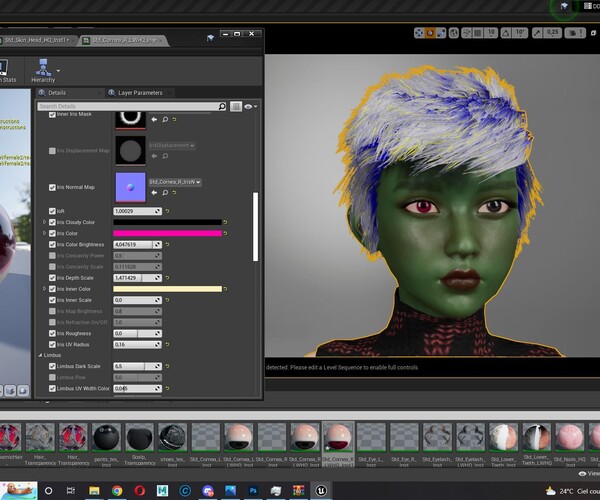
Task: Toggle world/local coordinate globe icon
Action: click(x=454, y=33)
